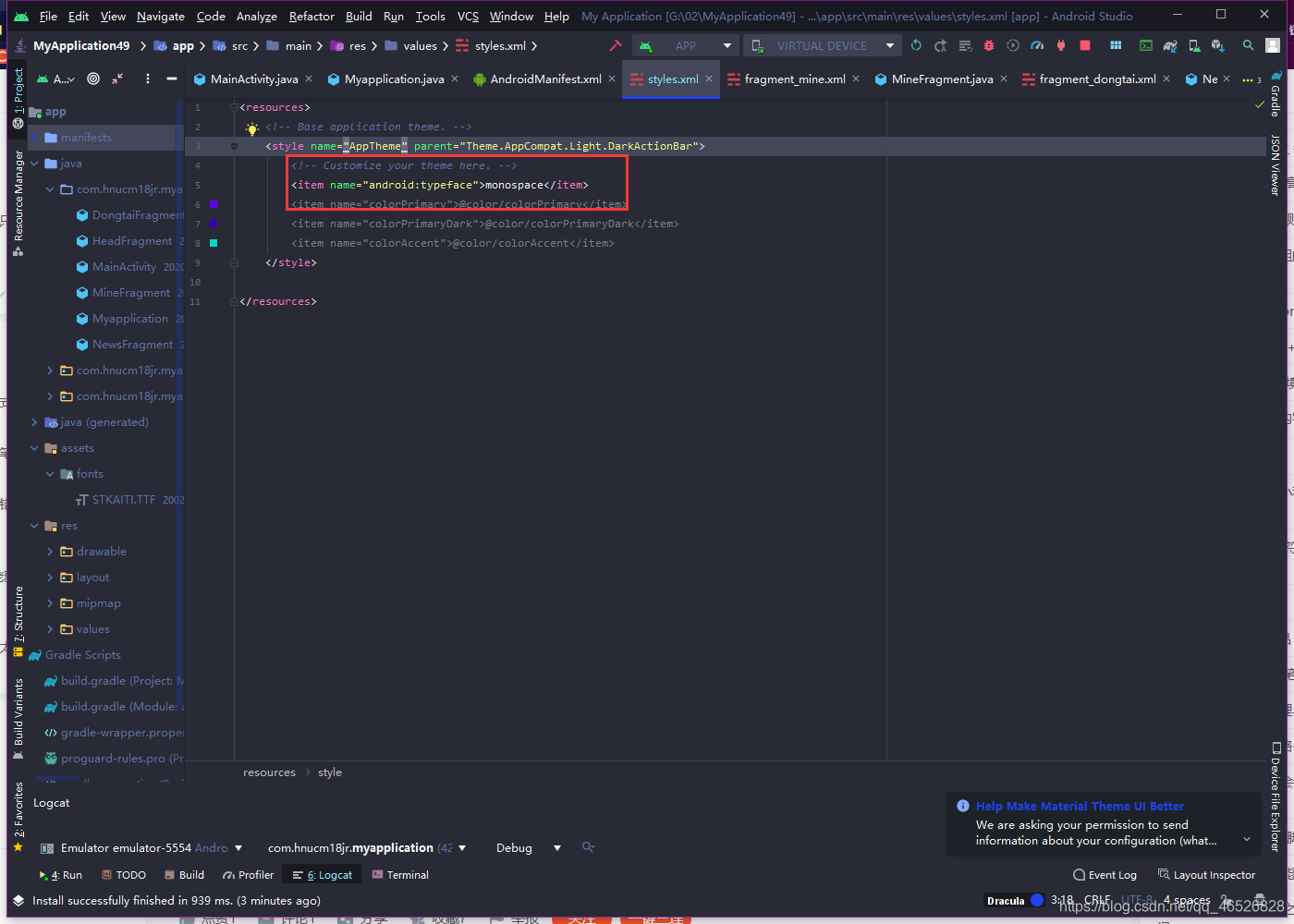The height and width of the screenshot is (924, 1294).
Task: Click the Collapse All icon in Project panel
Action: point(117,79)
